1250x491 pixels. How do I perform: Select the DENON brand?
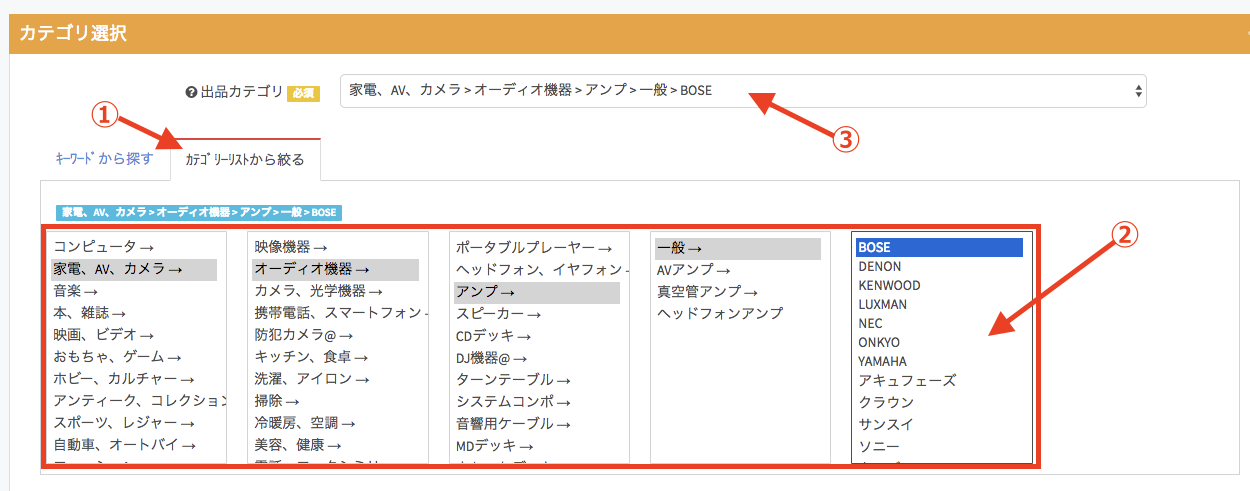click(x=879, y=267)
